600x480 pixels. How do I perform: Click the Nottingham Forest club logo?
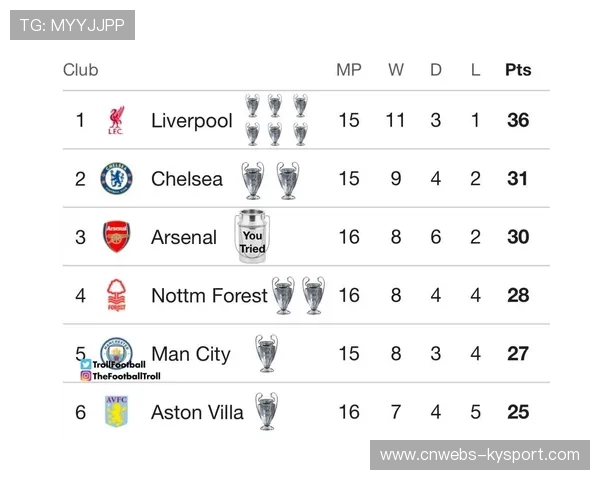117,295
